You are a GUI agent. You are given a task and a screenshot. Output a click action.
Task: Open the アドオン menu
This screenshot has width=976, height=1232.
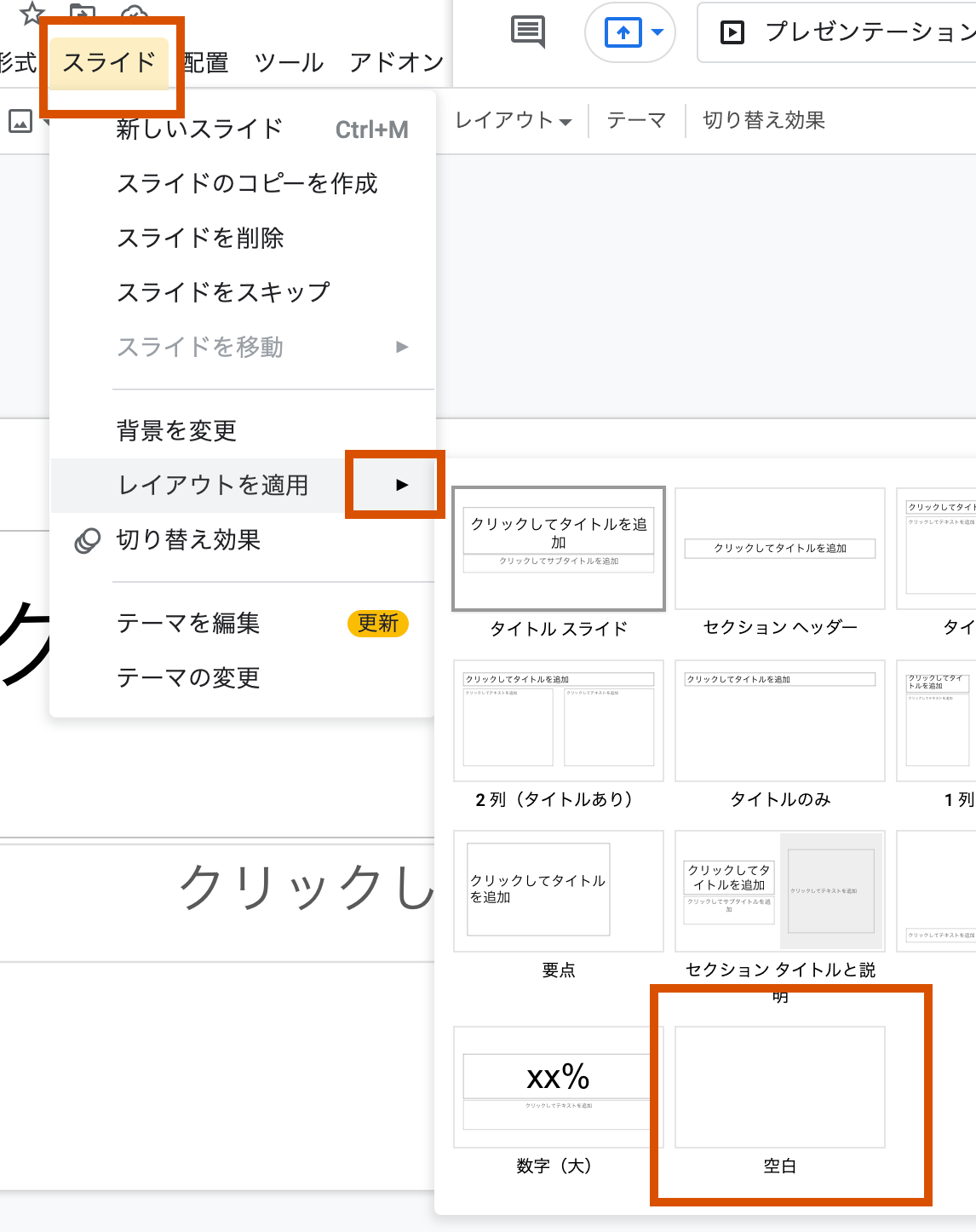[x=396, y=62]
